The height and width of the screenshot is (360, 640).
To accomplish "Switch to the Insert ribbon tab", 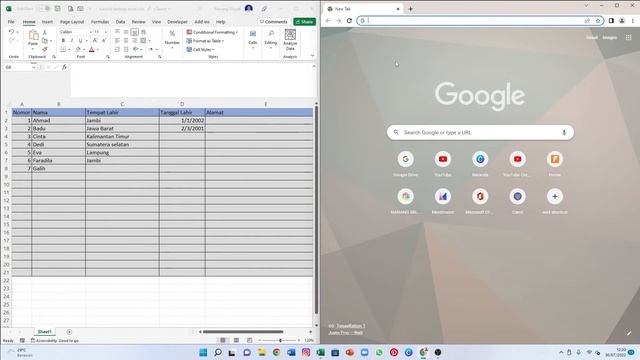I will coord(47,22).
